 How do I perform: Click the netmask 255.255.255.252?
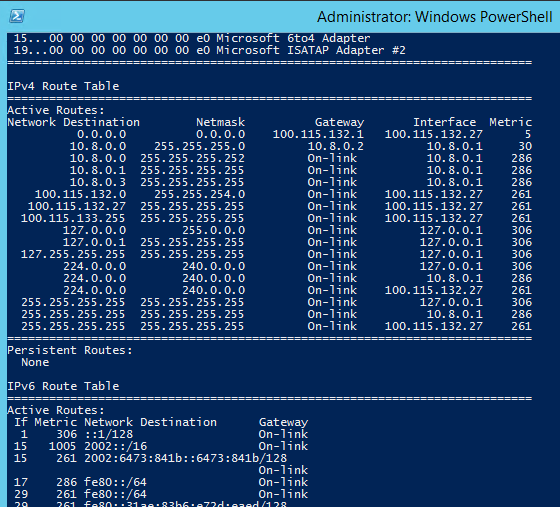192,159
